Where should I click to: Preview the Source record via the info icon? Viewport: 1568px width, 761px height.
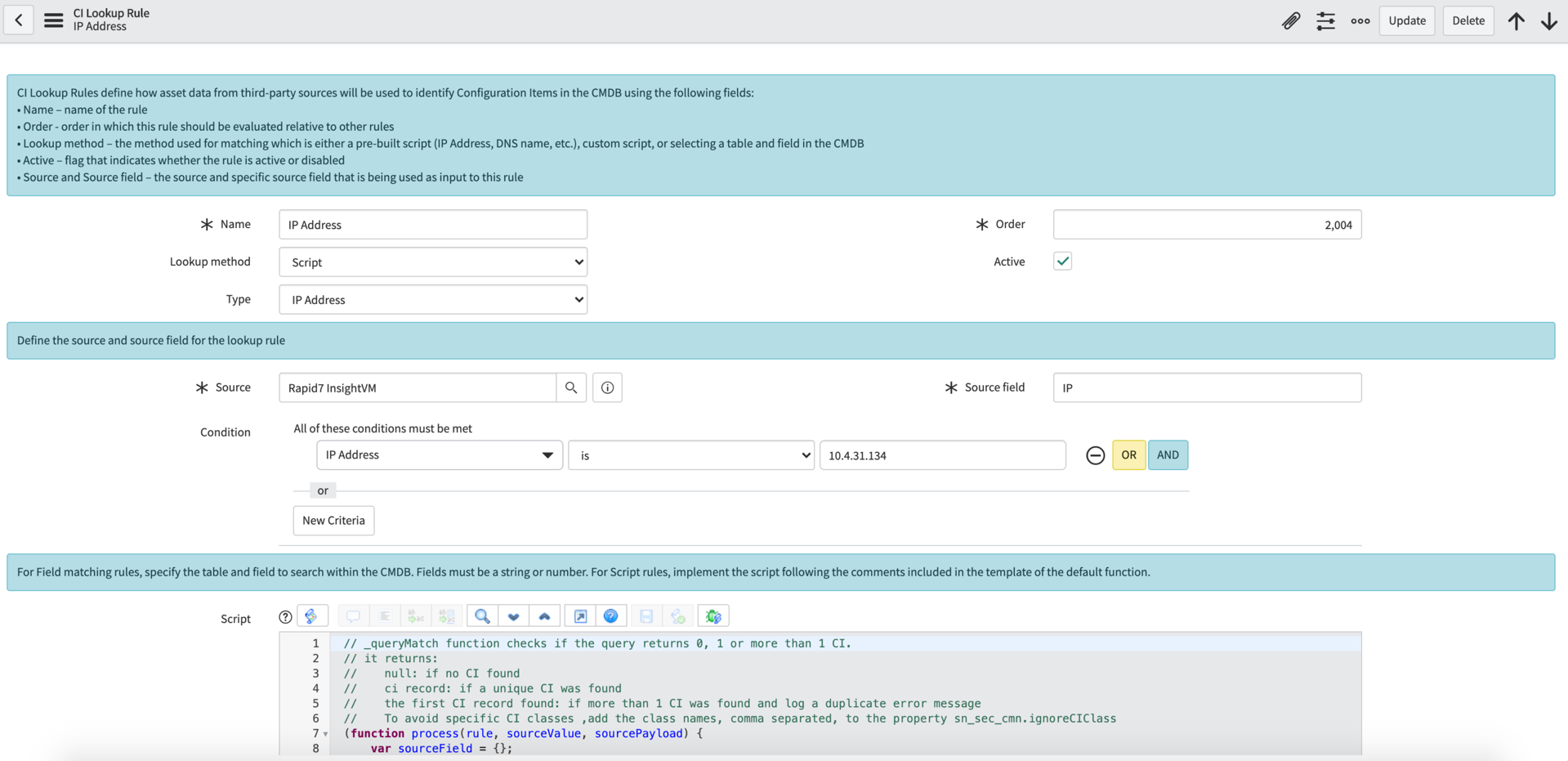coord(607,387)
